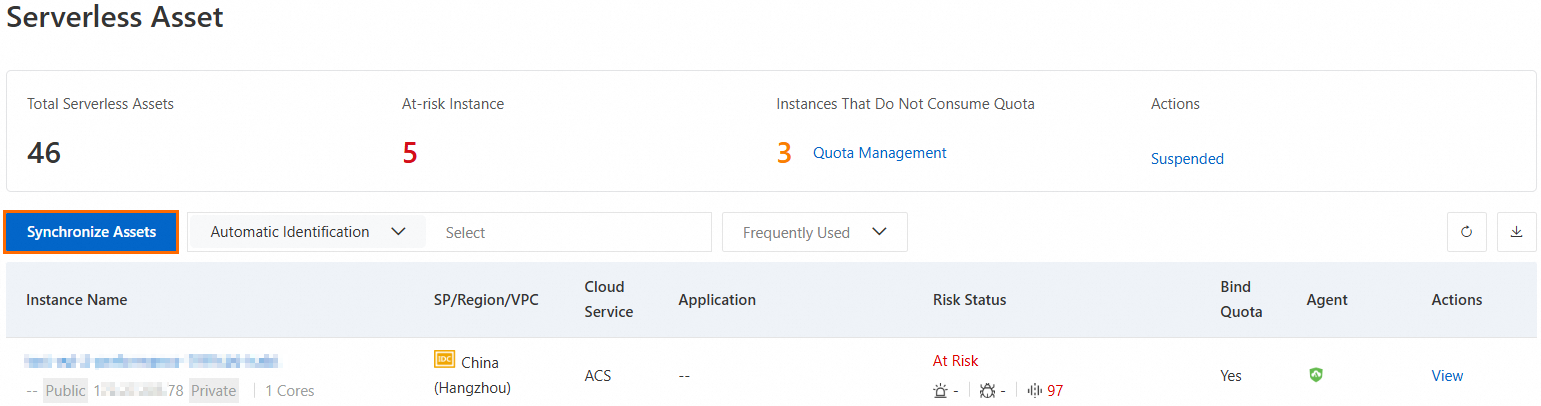Click the Risk Status column header
Screen dimensions: 1541x406
pyautogui.click(x=969, y=300)
